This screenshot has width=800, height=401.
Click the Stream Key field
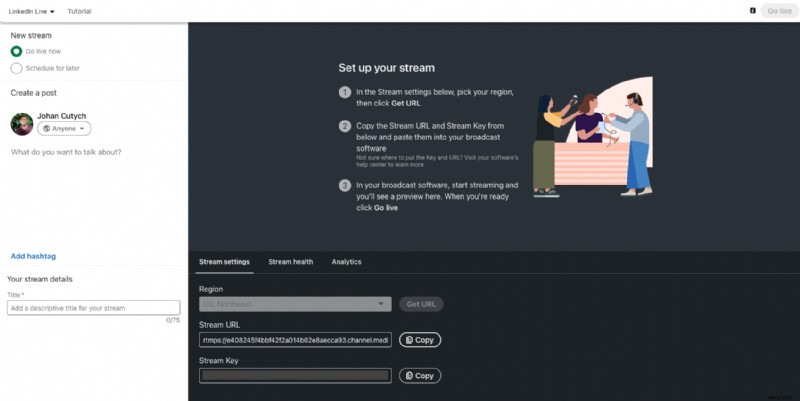295,375
